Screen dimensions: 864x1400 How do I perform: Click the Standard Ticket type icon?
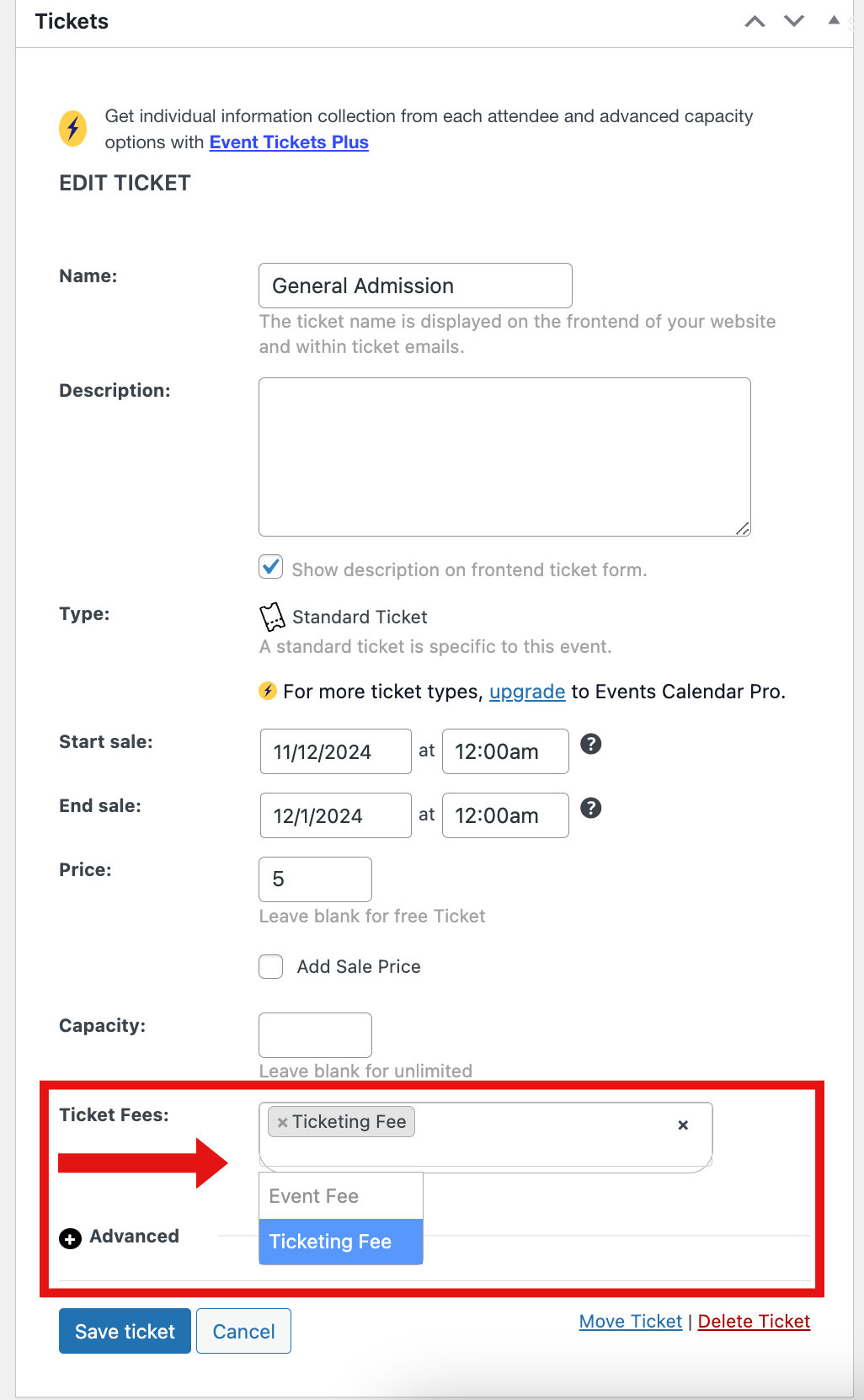(272, 617)
